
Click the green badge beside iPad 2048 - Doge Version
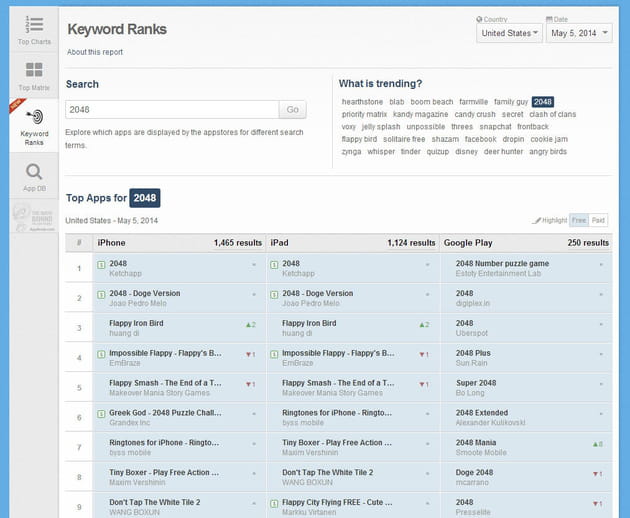point(274,295)
